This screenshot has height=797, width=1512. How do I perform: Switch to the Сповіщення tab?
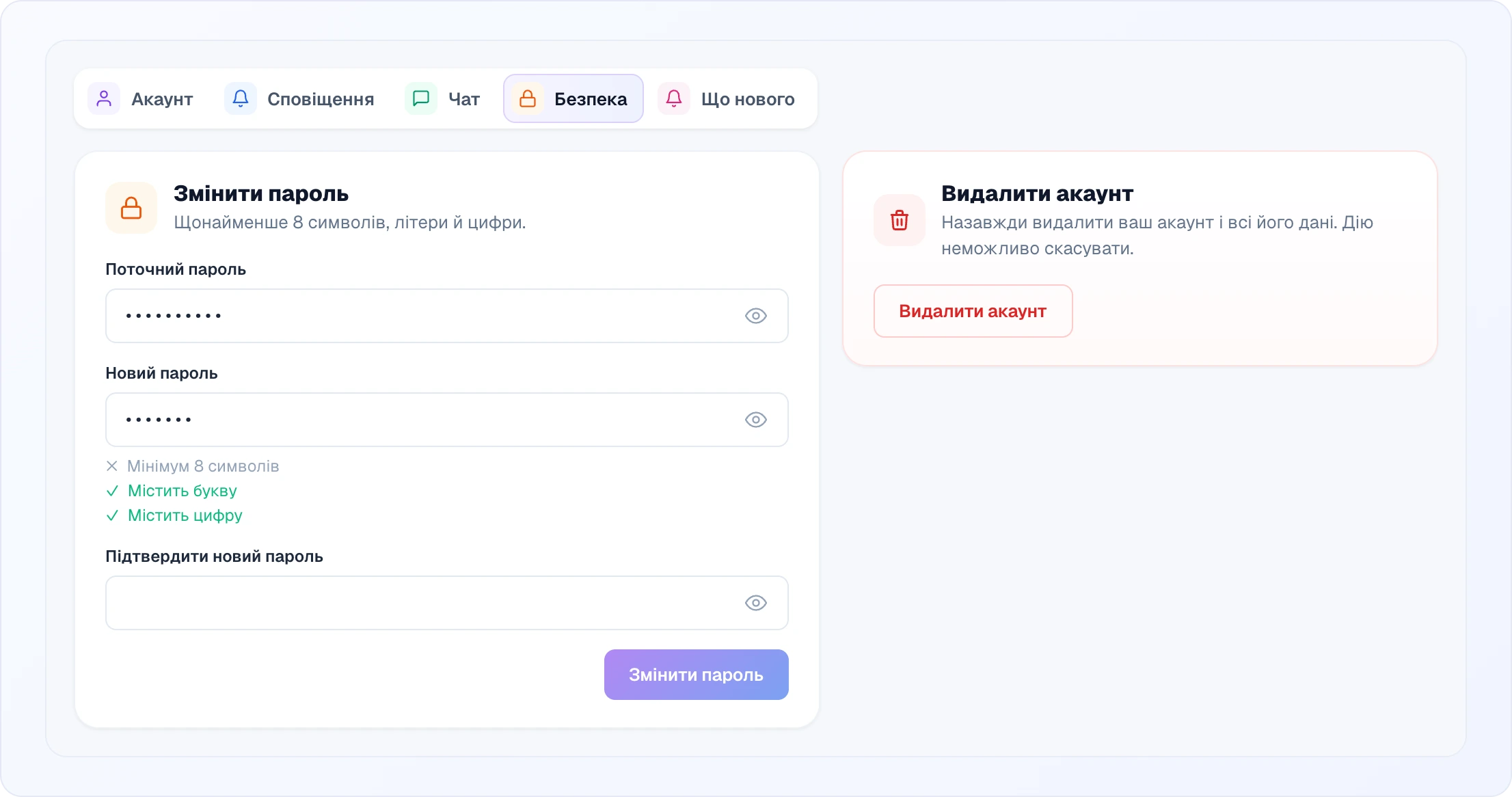300,99
